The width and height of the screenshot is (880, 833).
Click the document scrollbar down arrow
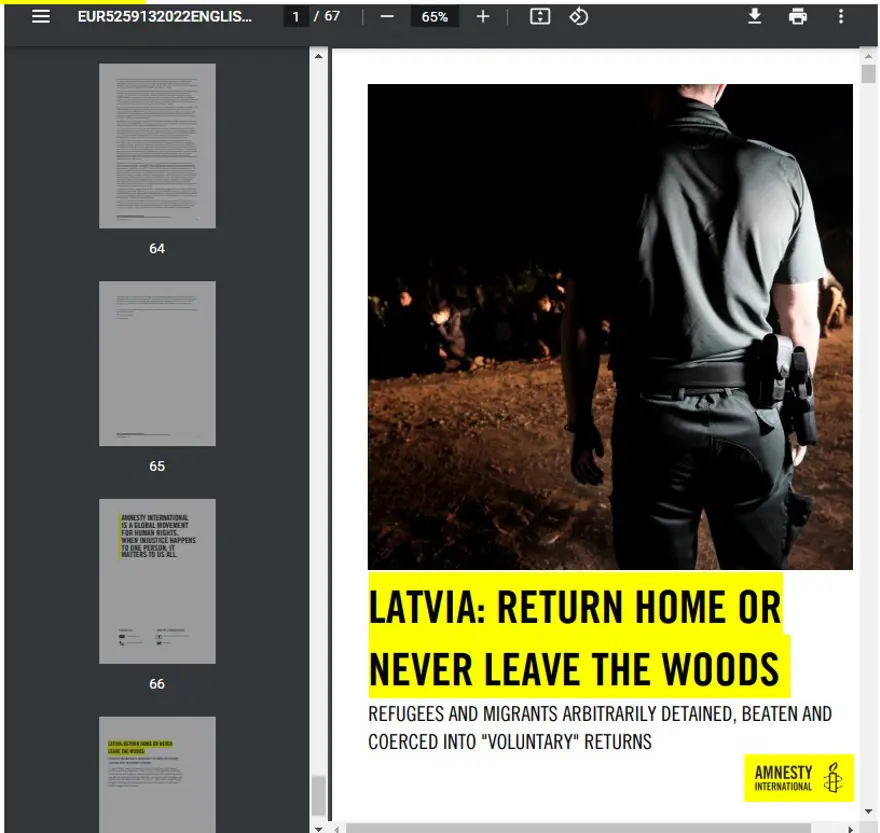click(x=868, y=812)
